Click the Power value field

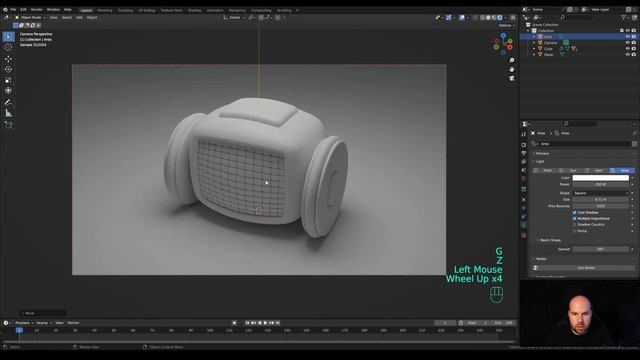pos(600,184)
